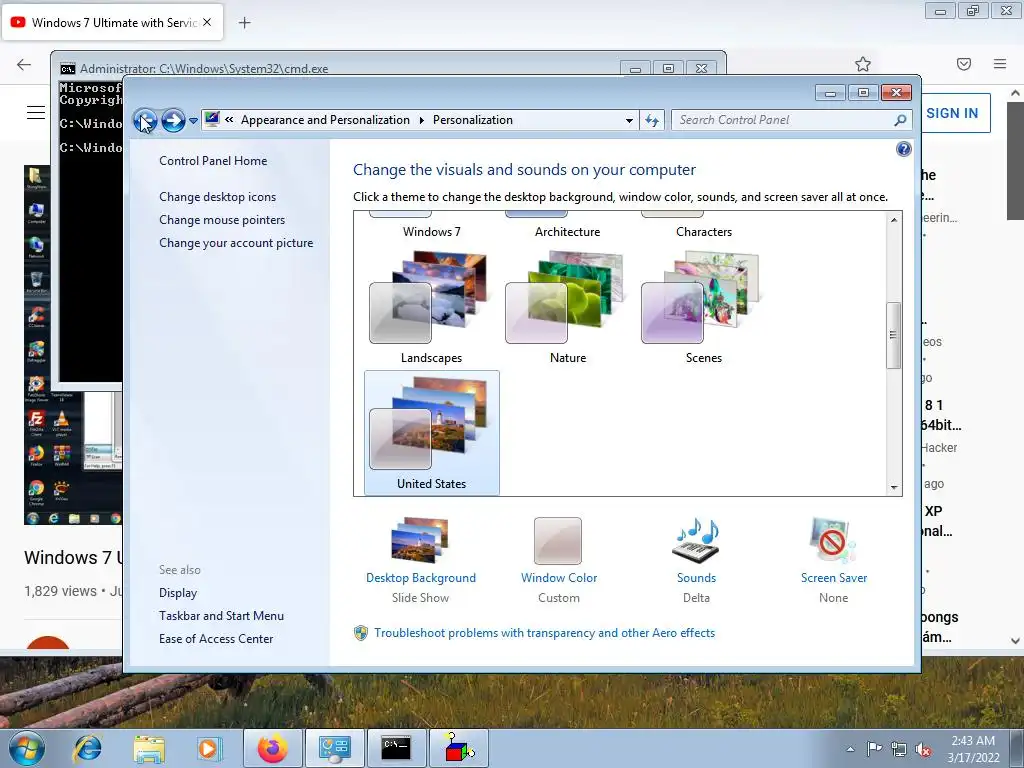The image size is (1024, 768).
Task: Click the taskbar clock and date
Action: (x=973, y=749)
